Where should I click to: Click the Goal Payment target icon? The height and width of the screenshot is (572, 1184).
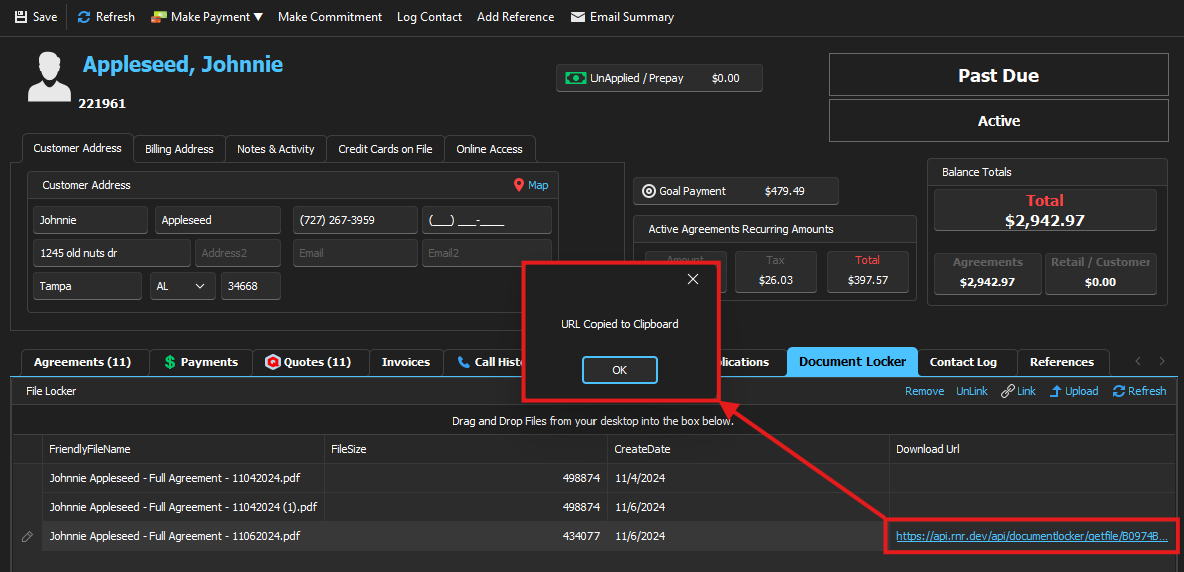click(648, 191)
